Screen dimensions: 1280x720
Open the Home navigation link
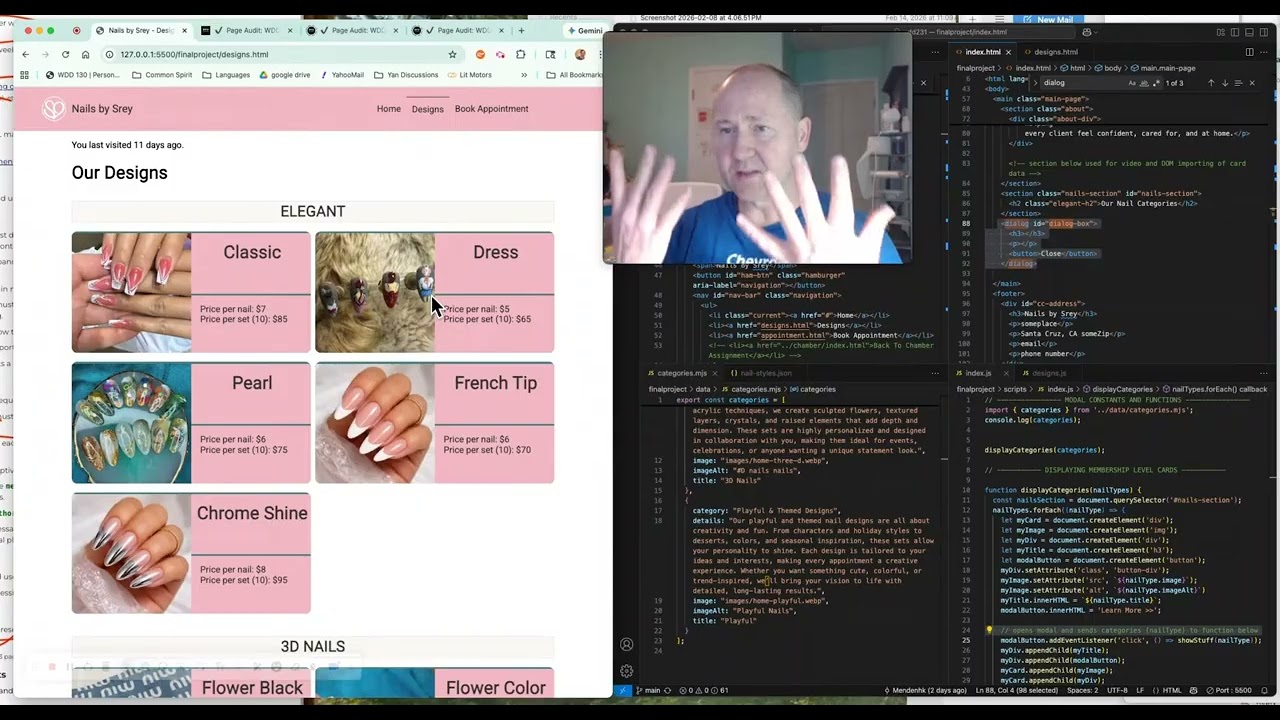(x=389, y=109)
